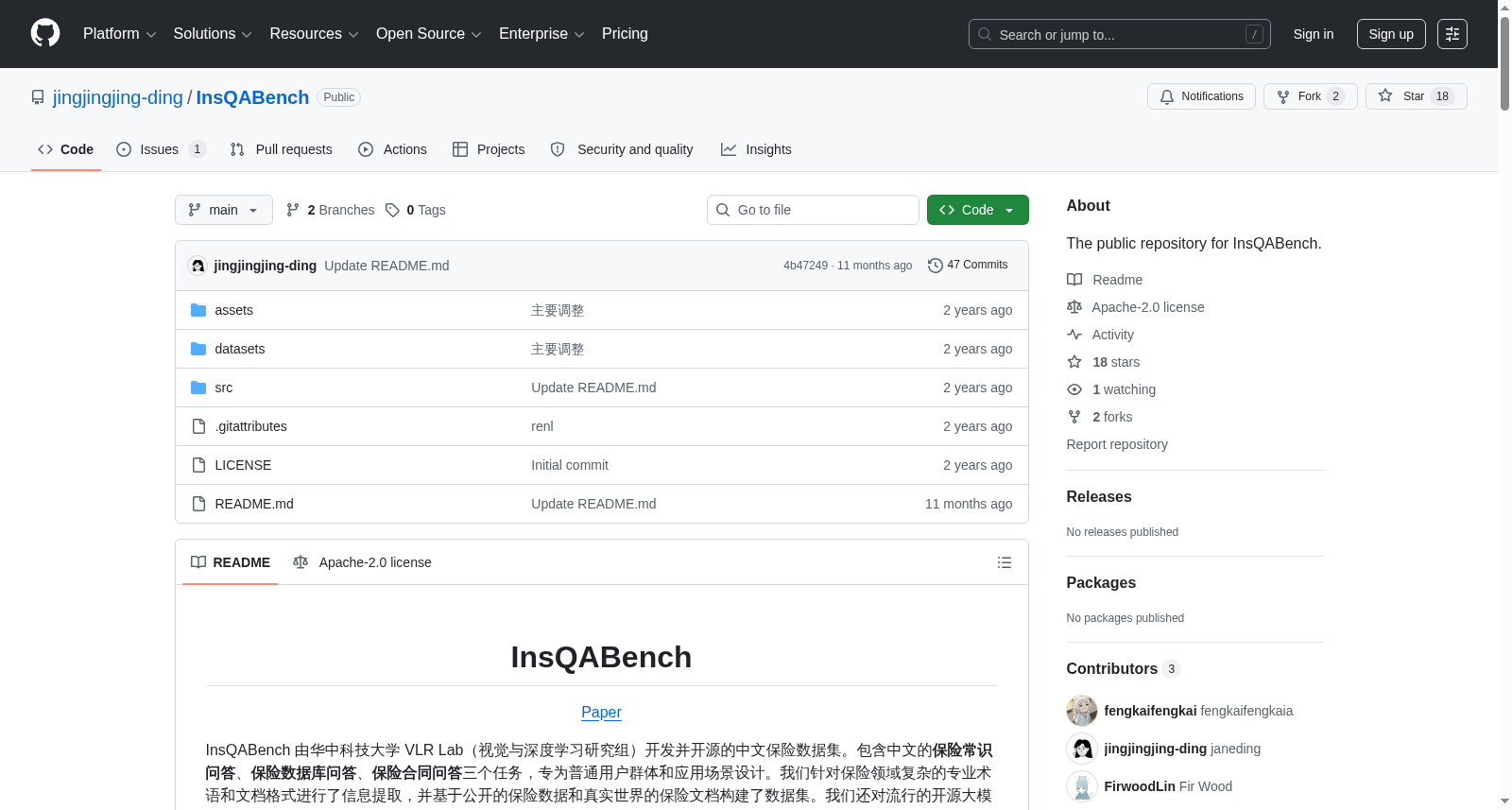
Task: Click Report repository link
Action: pyautogui.click(x=1117, y=444)
